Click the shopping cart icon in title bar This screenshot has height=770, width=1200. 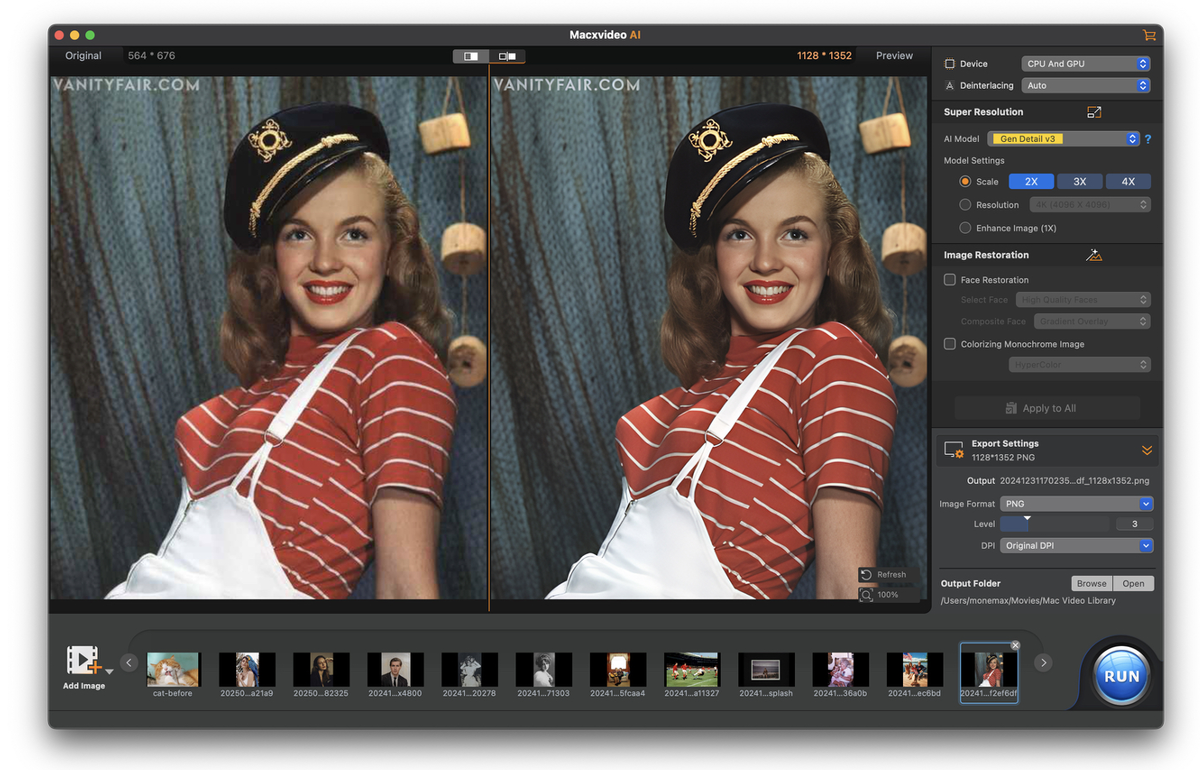1148,34
